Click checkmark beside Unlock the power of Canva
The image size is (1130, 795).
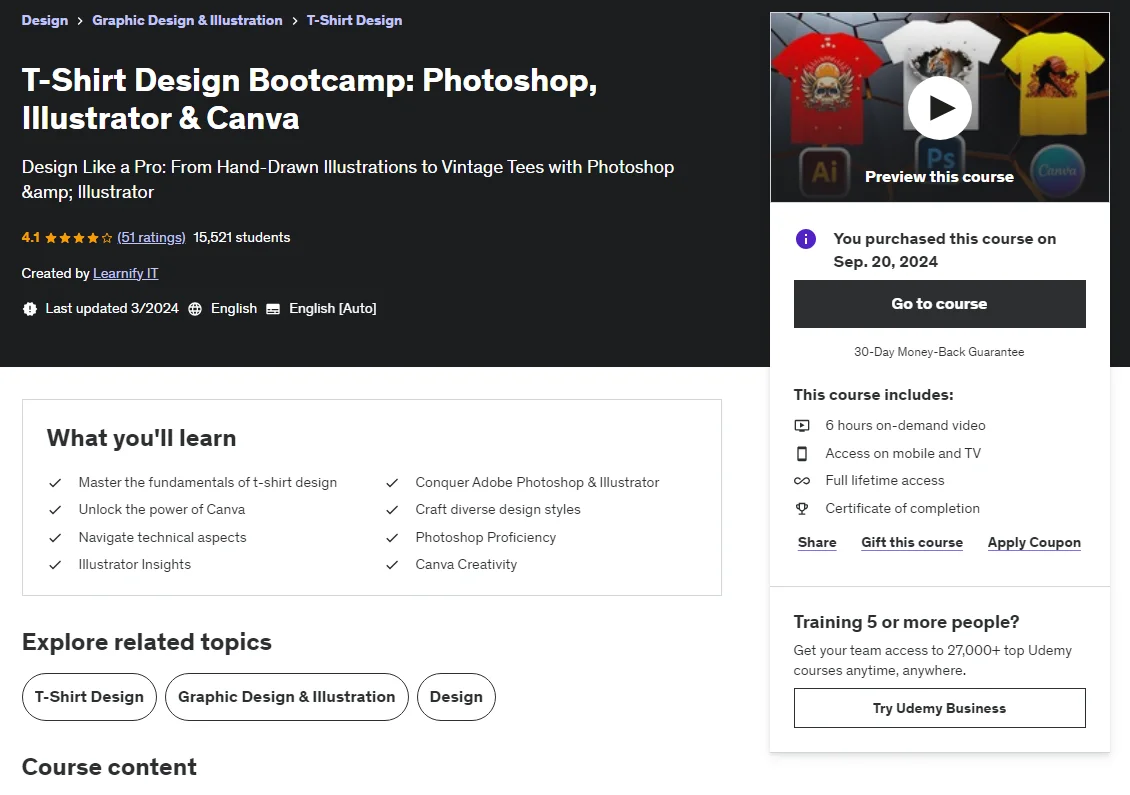tap(55, 510)
